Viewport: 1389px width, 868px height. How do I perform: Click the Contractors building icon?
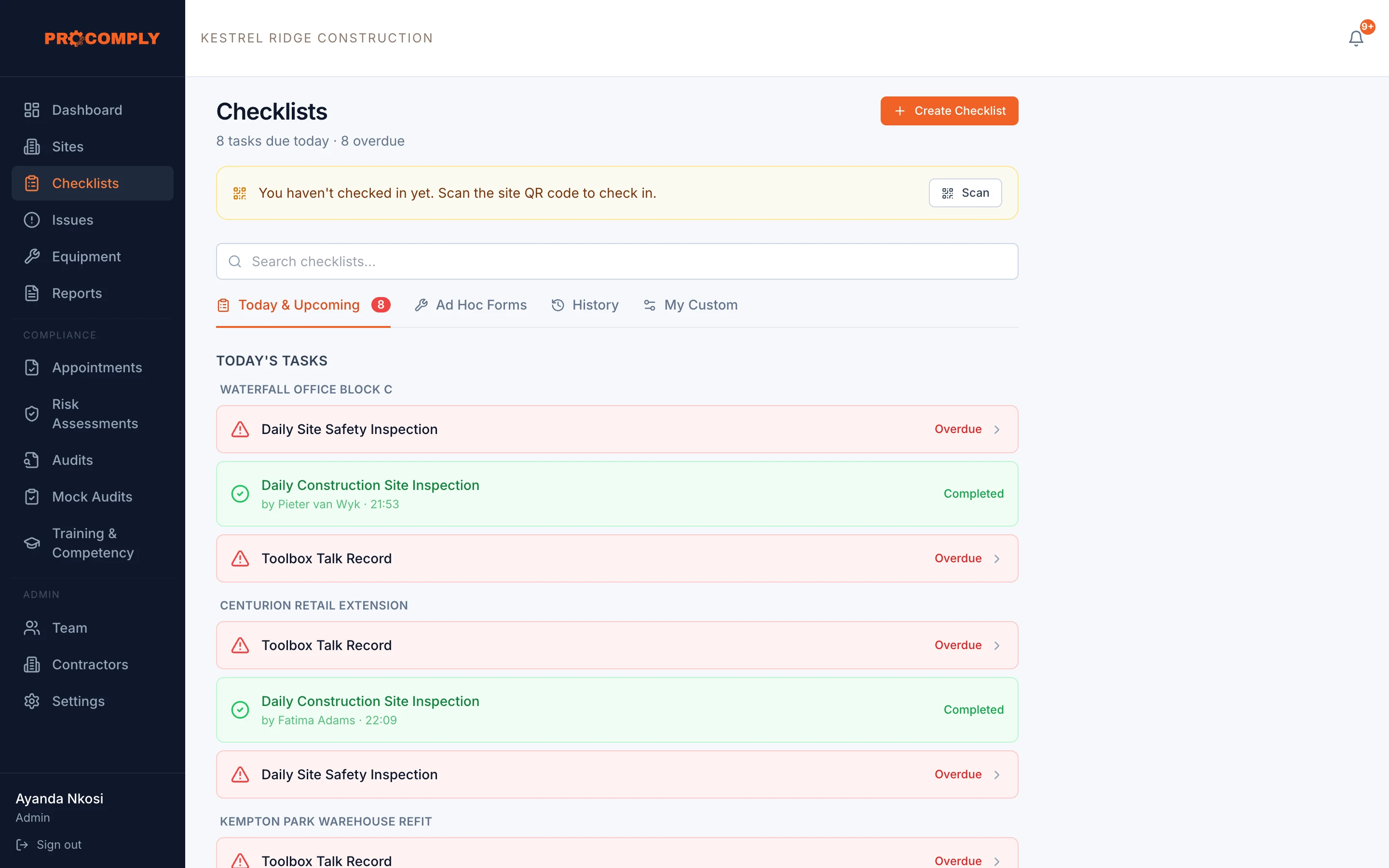pos(31,664)
